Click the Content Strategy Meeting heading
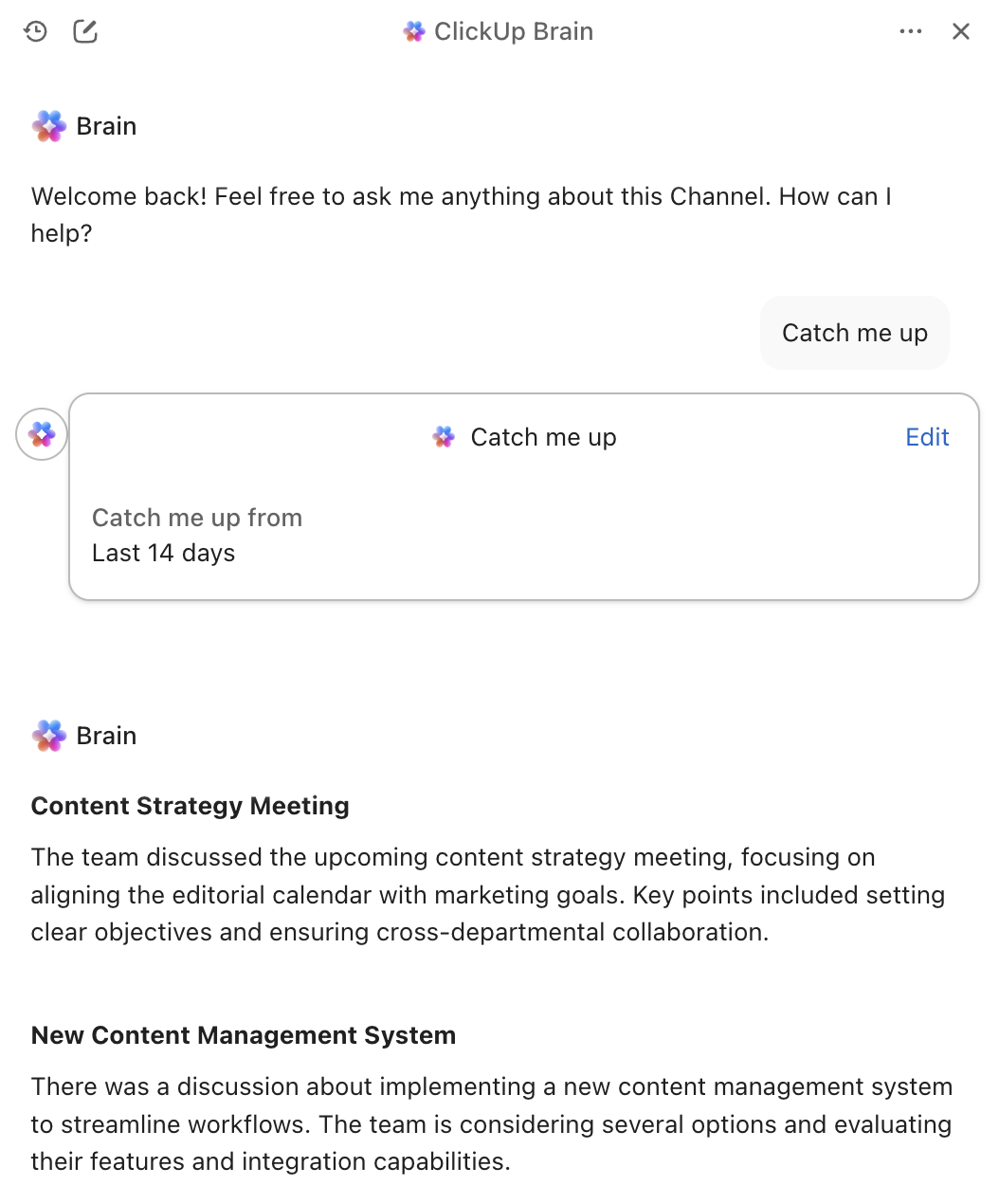 pos(190,806)
